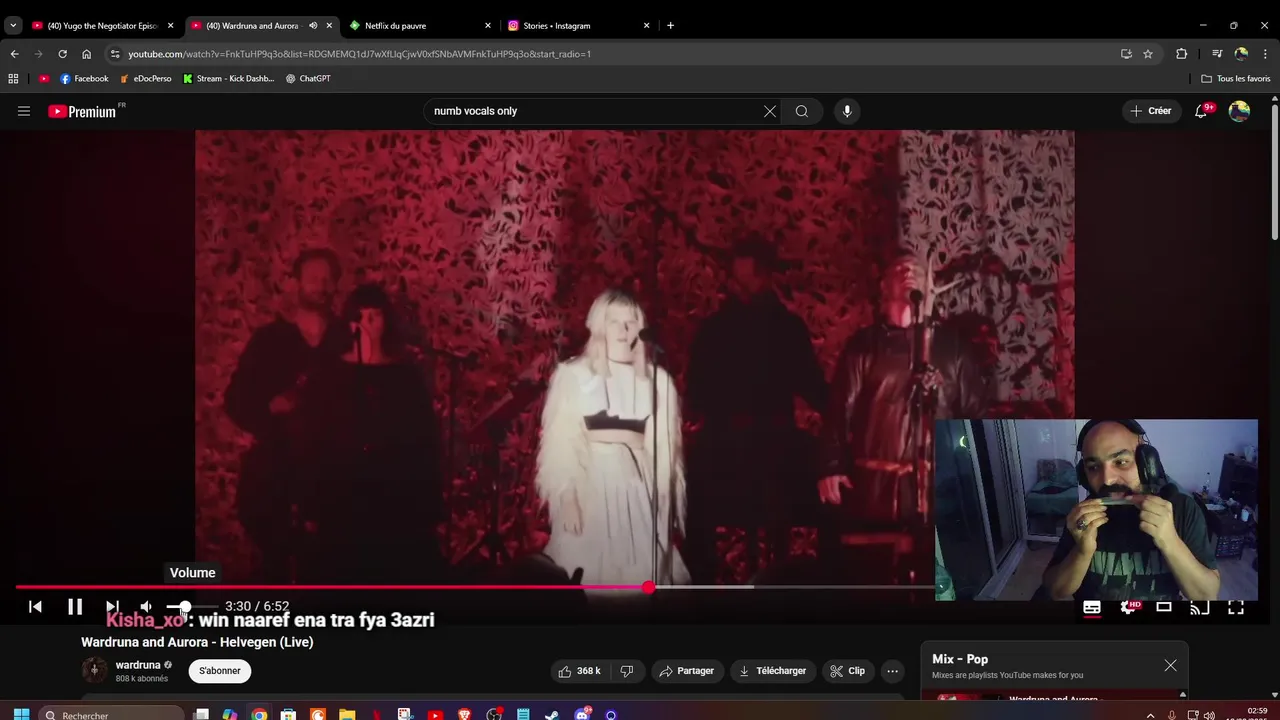Show hidden system tray icons
Image resolution: width=1280 pixels, height=720 pixels.
coord(1150,714)
